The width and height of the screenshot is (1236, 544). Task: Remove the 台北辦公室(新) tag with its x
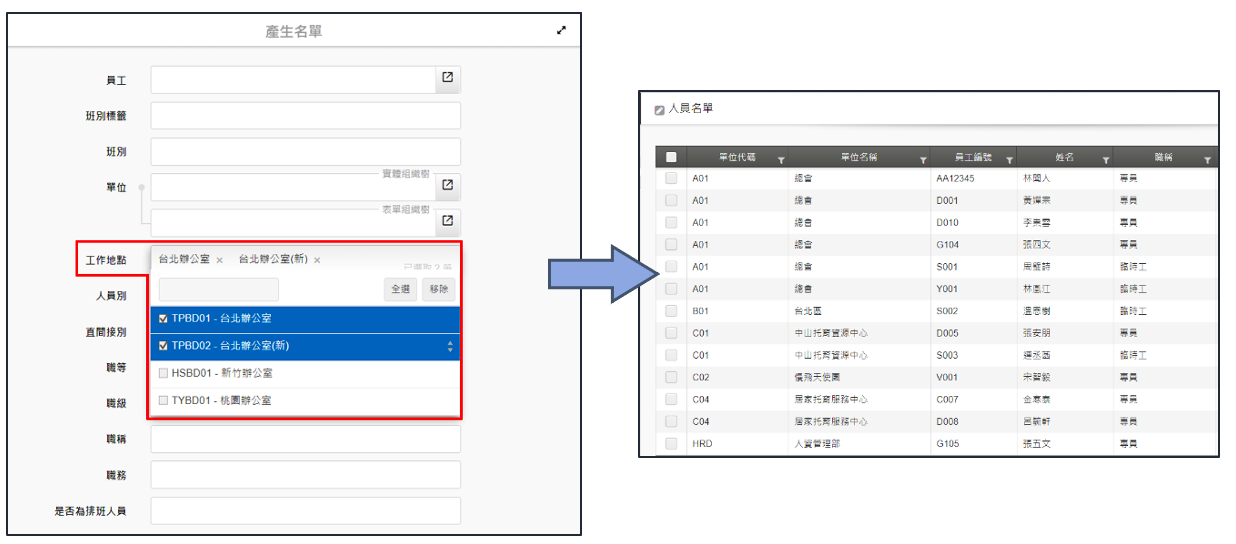coord(317,260)
